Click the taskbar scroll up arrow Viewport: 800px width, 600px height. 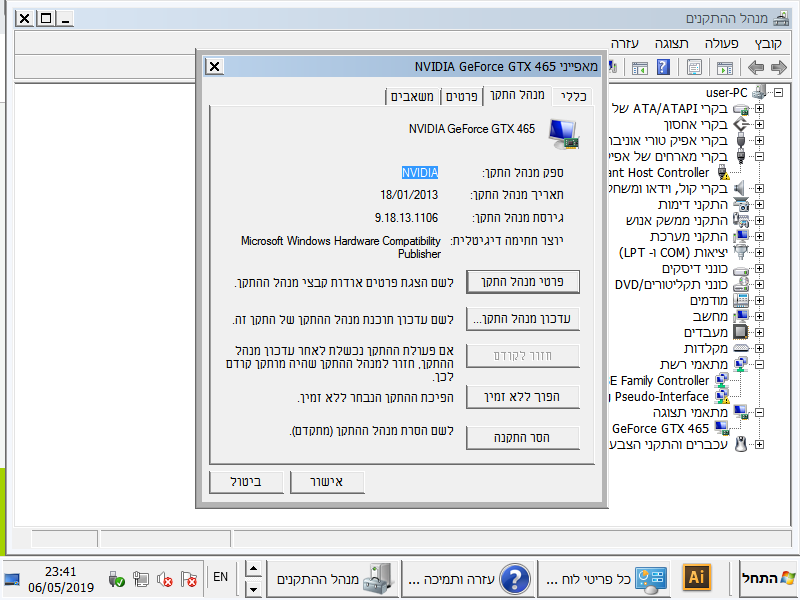point(254,569)
